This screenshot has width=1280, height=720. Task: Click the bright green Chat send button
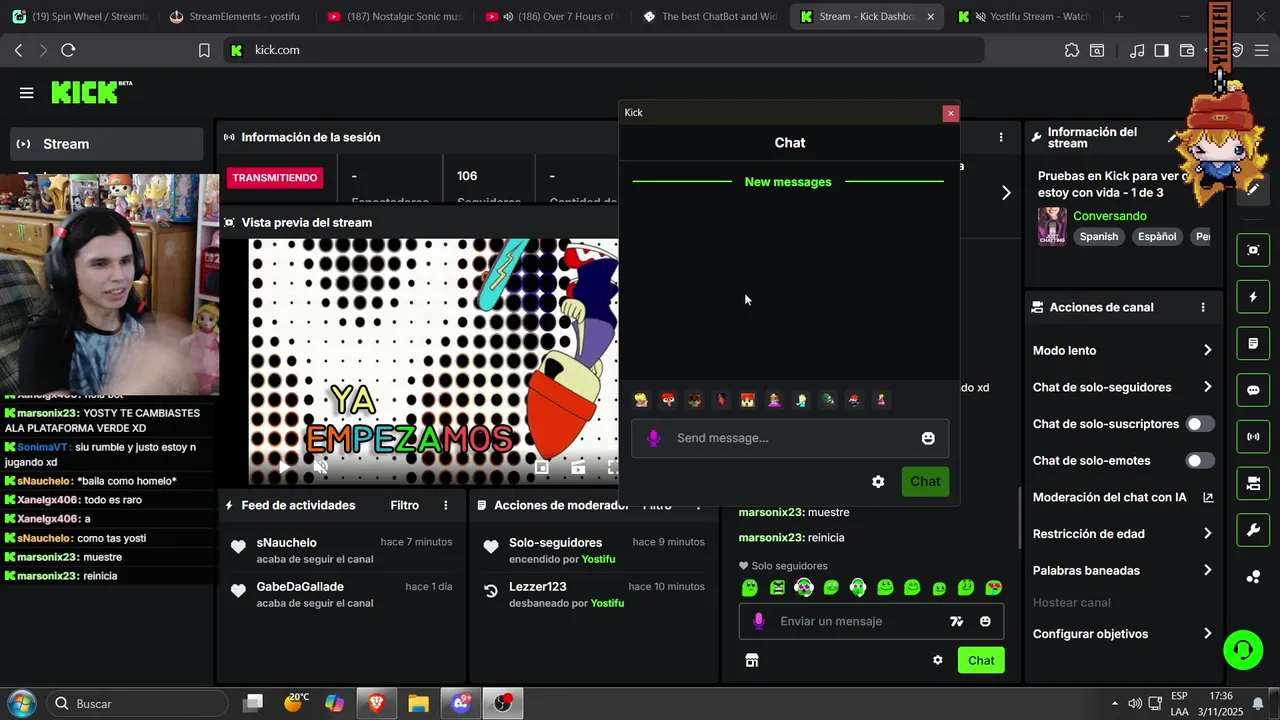tap(981, 660)
